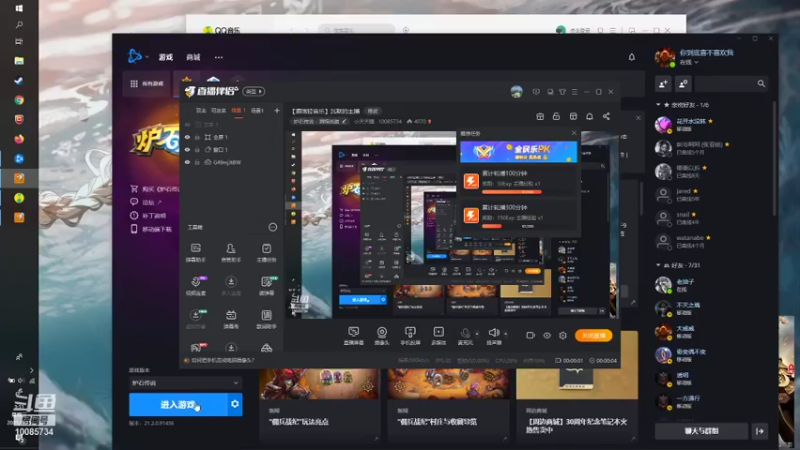800x450 pixels.
Task: Open the 全民乐PK event banner
Action: coord(519,152)
